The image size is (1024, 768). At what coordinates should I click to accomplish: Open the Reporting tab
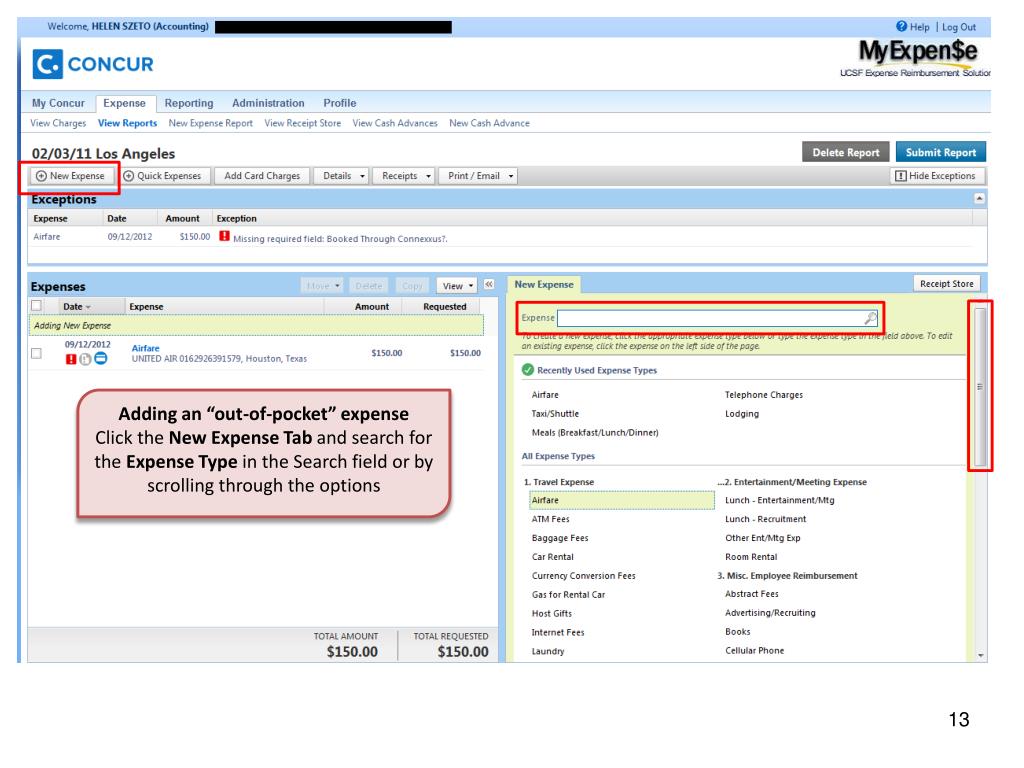click(x=189, y=103)
